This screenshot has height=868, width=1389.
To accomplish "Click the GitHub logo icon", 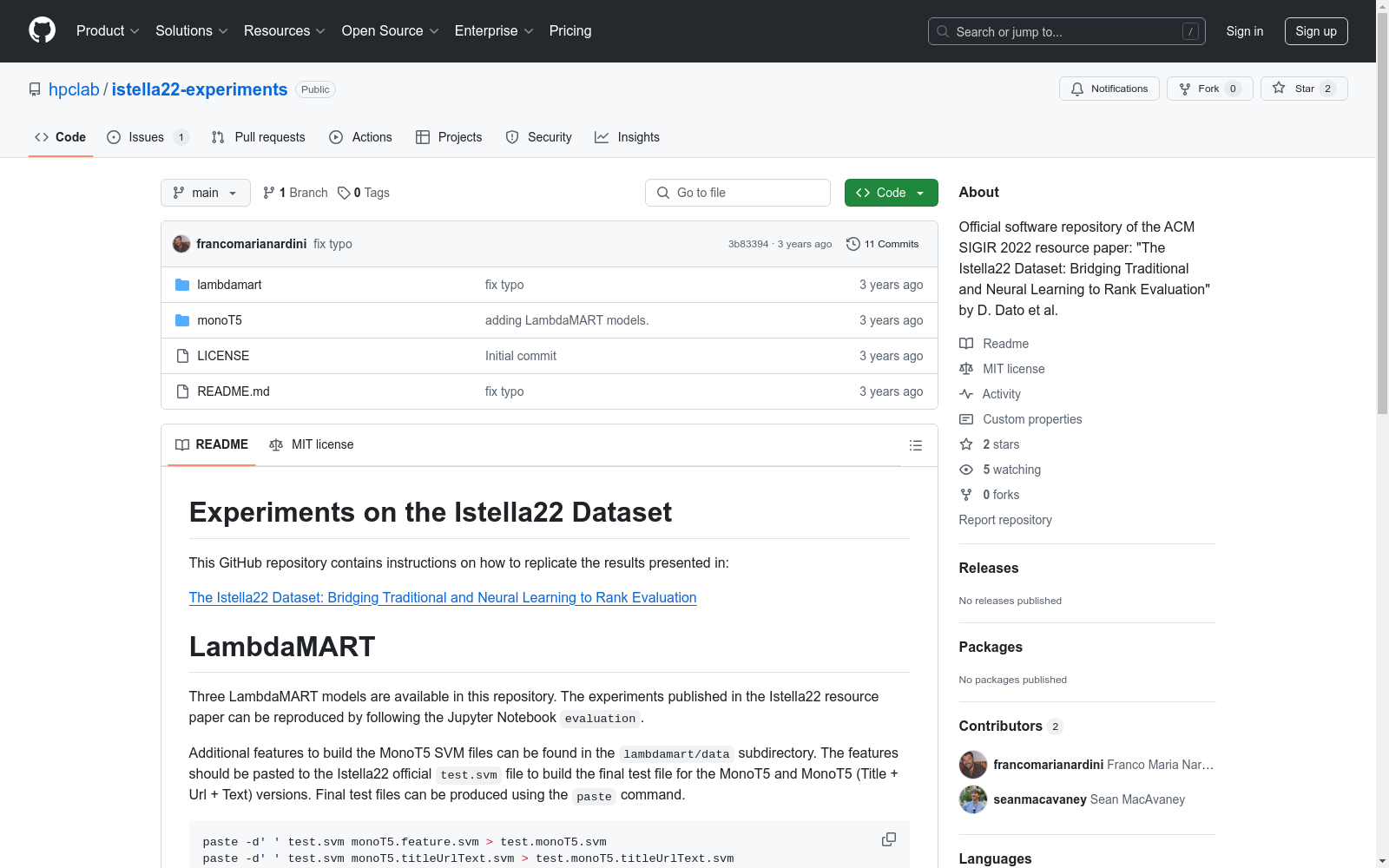I will [x=42, y=30].
